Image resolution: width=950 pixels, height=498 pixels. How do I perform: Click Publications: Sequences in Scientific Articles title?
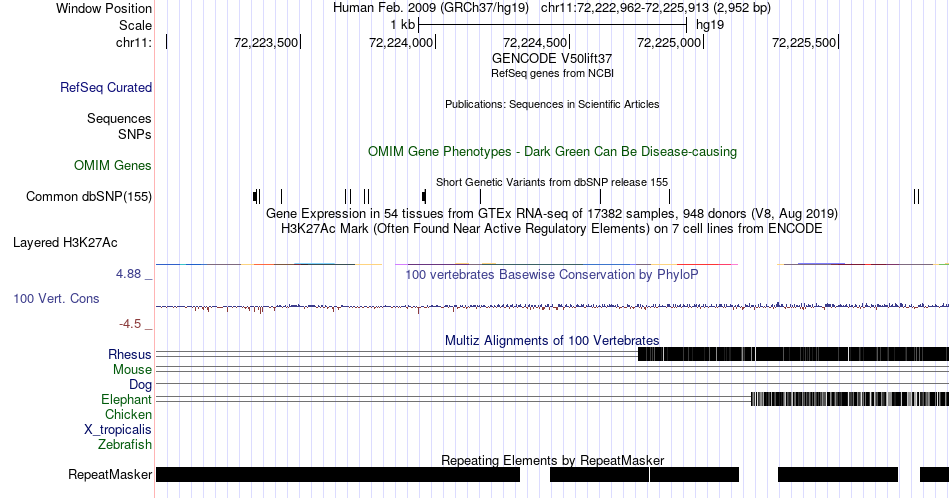tap(552, 104)
